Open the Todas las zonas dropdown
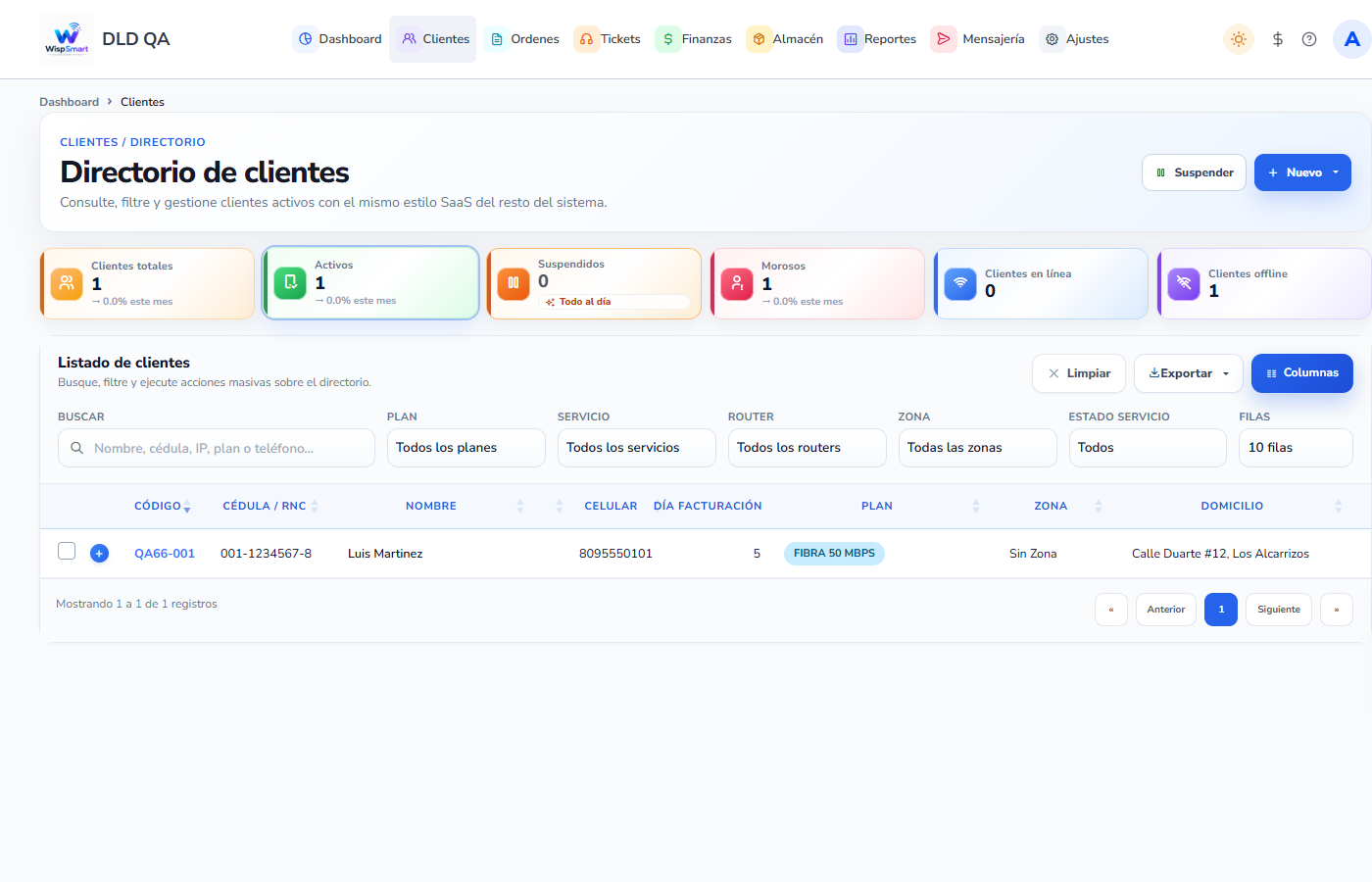The image size is (1372, 882). pyautogui.click(x=978, y=448)
